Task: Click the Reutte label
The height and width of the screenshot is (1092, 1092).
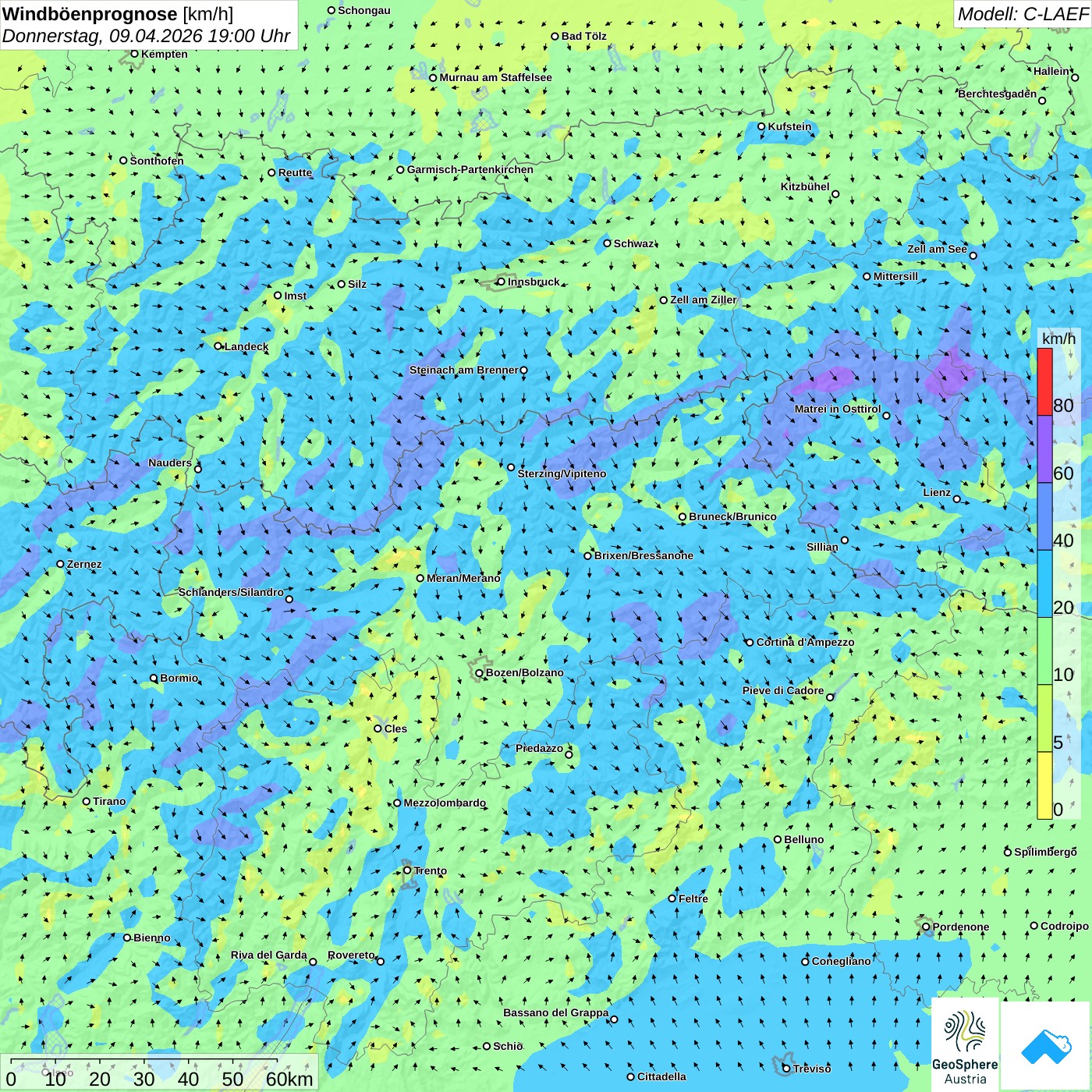Action: tap(295, 172)
